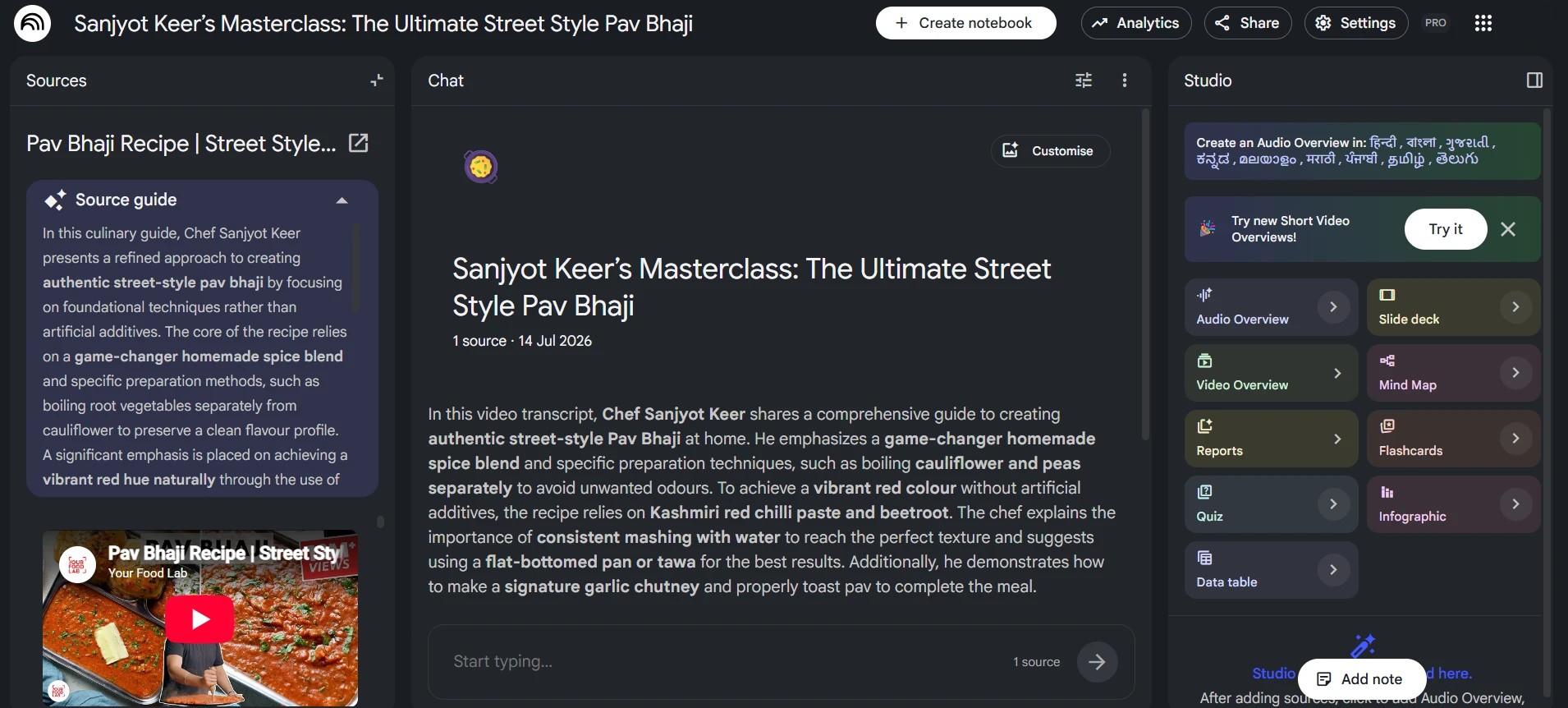
Task: Open Audio Overview customization chevron
Action: [x=1333, y=307]
